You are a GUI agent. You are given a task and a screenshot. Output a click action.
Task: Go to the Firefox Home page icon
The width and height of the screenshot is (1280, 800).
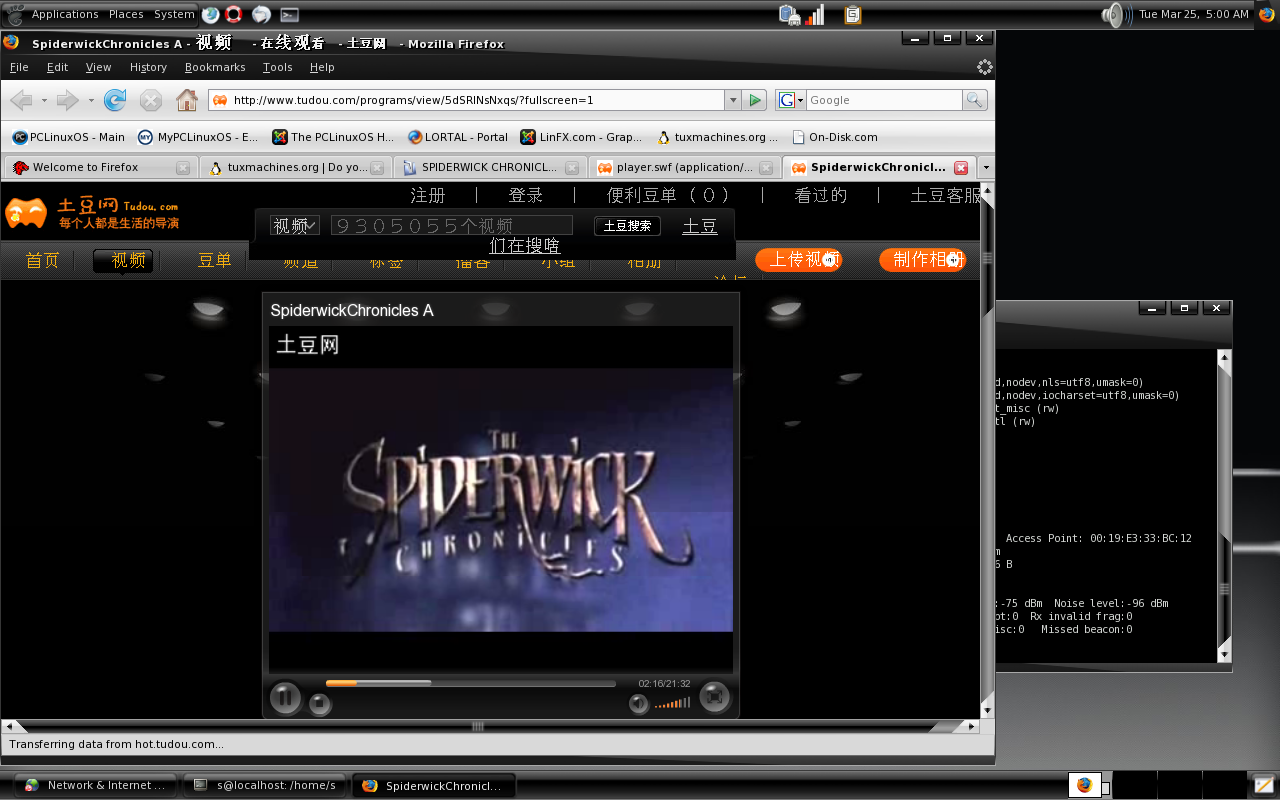pos(186,100)
